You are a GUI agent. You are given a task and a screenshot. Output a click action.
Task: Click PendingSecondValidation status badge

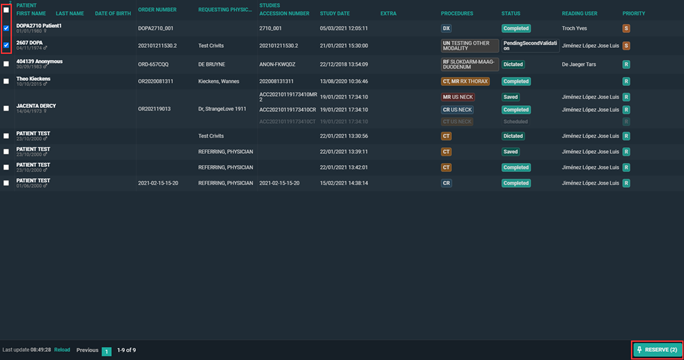[530, 46]
